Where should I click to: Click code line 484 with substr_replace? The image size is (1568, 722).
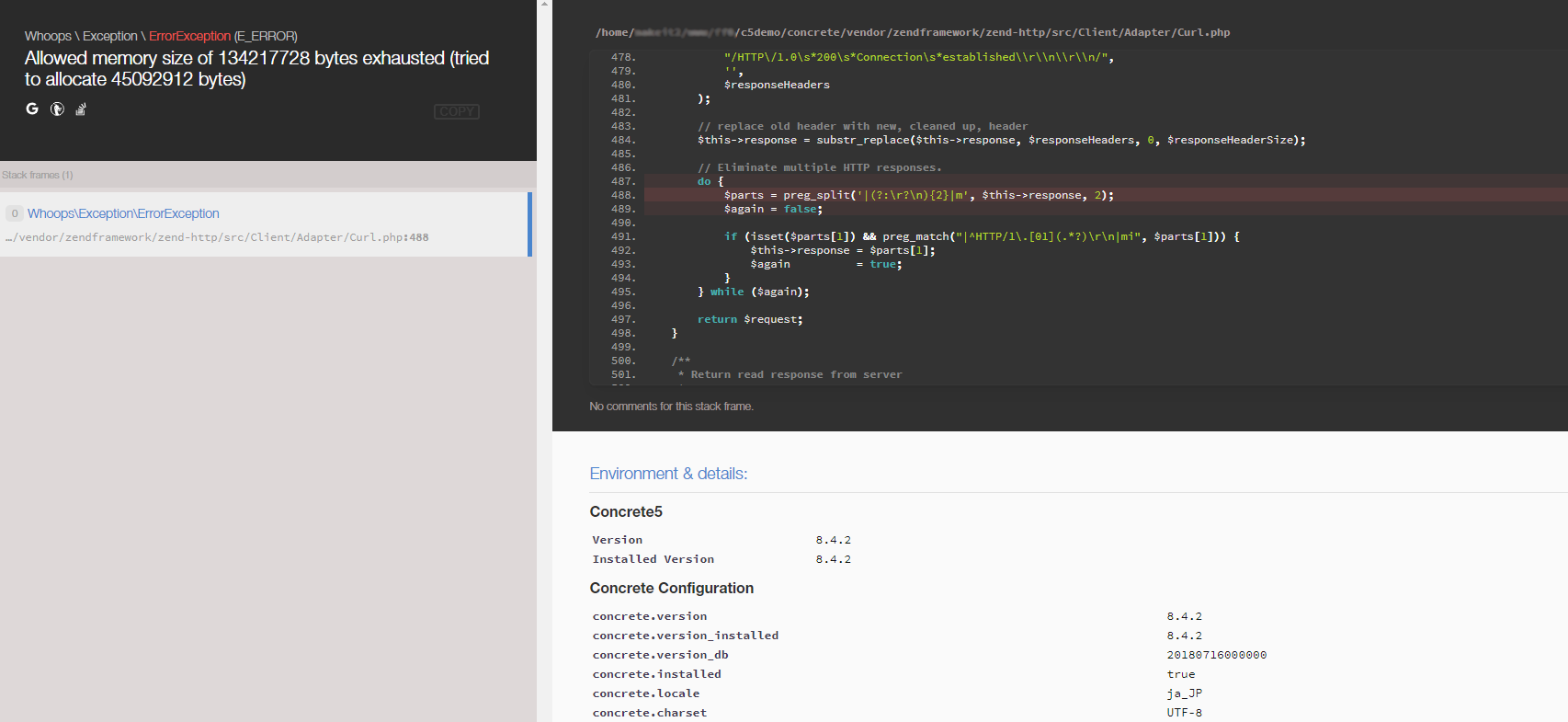point(1001,140)
